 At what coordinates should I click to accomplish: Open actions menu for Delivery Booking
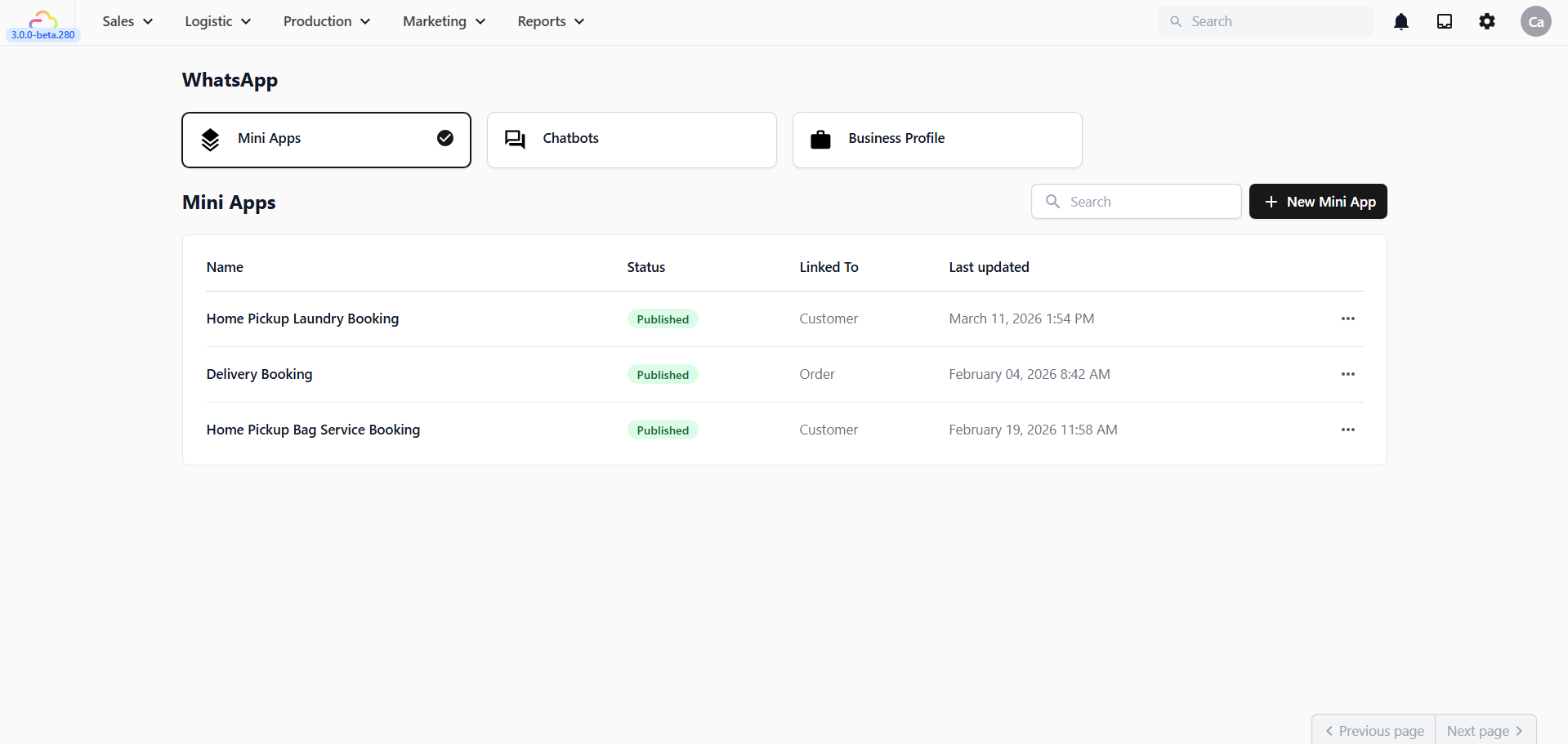click(1348, 374)
